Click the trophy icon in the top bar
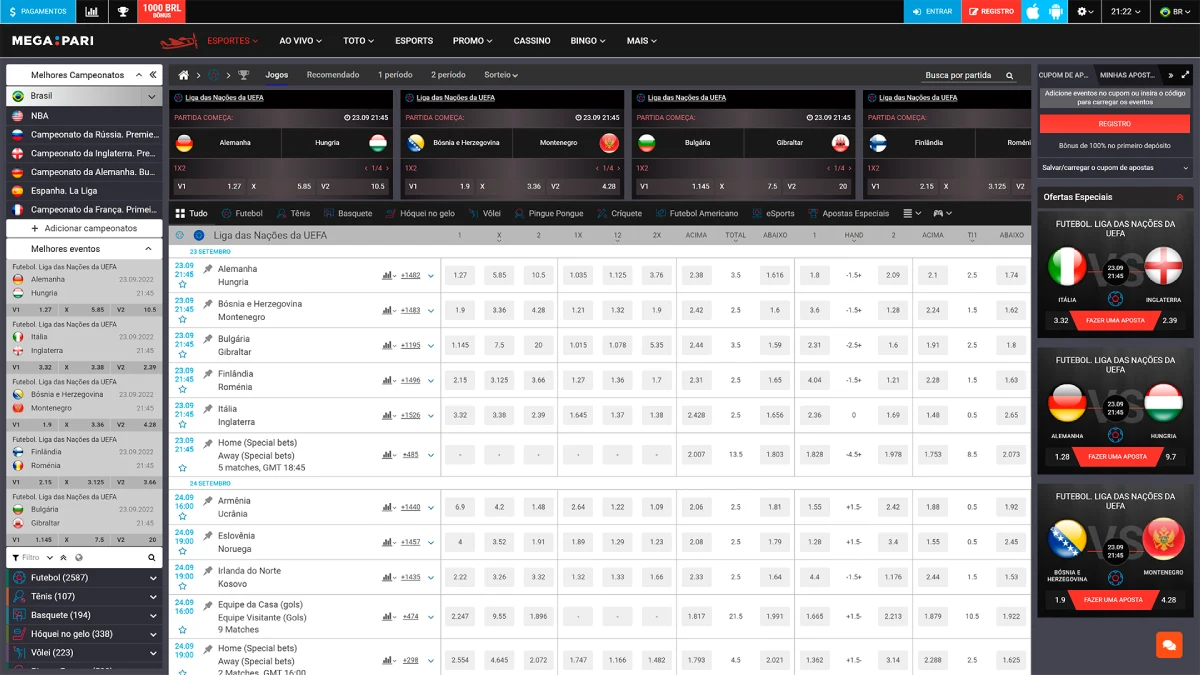1200x675 pixels. 123,11
